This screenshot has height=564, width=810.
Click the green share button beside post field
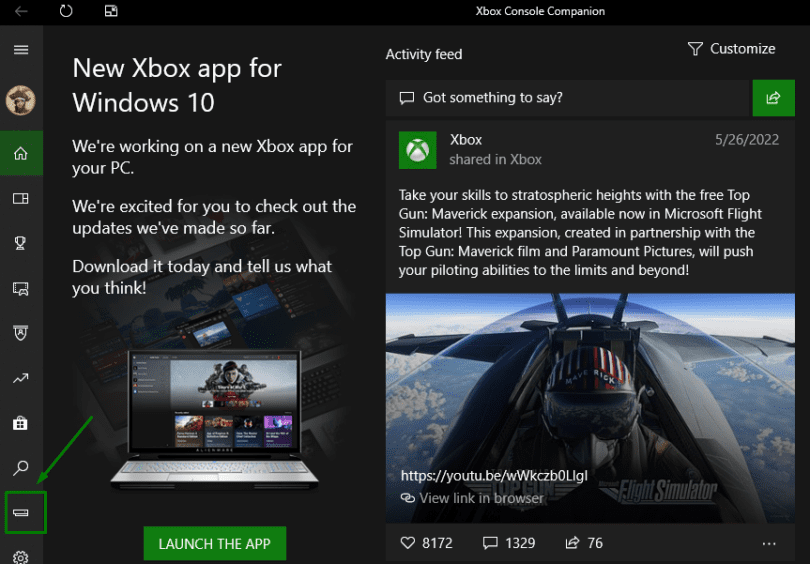(x=773, y=98)
